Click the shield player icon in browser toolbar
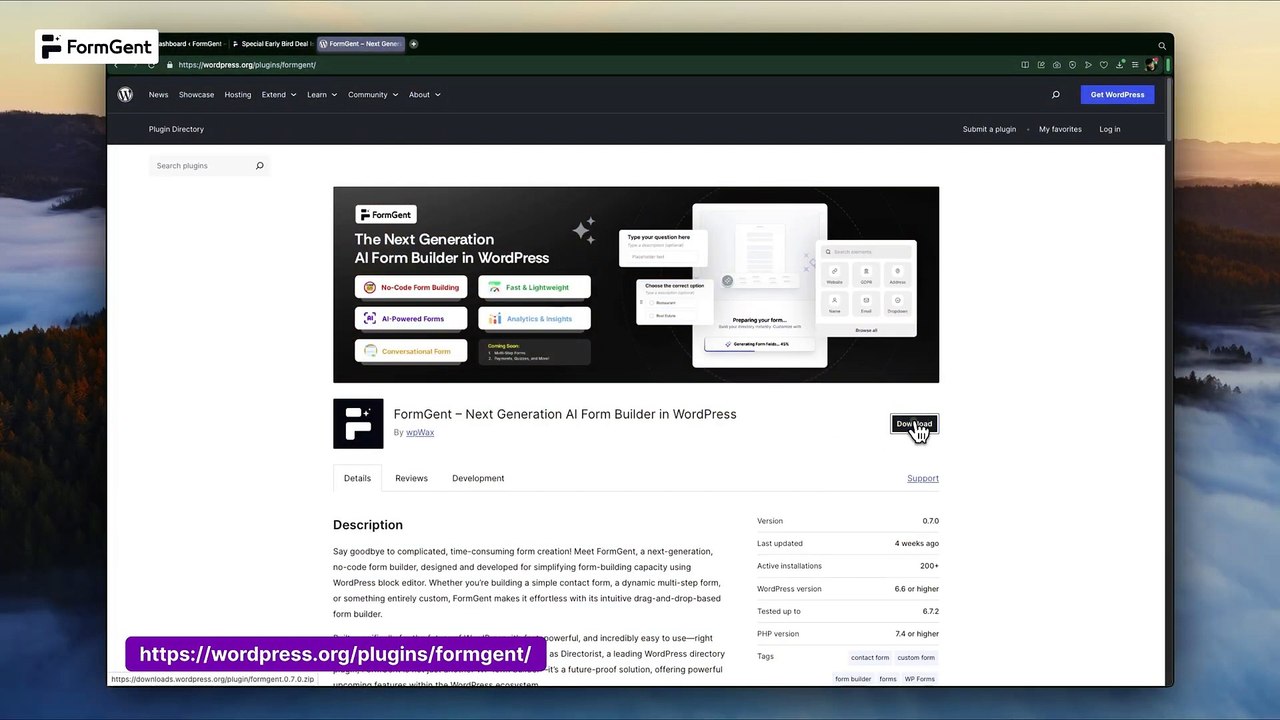Image resolution: width=1280 pixels, height=720 pixels. coord(1072,65)
